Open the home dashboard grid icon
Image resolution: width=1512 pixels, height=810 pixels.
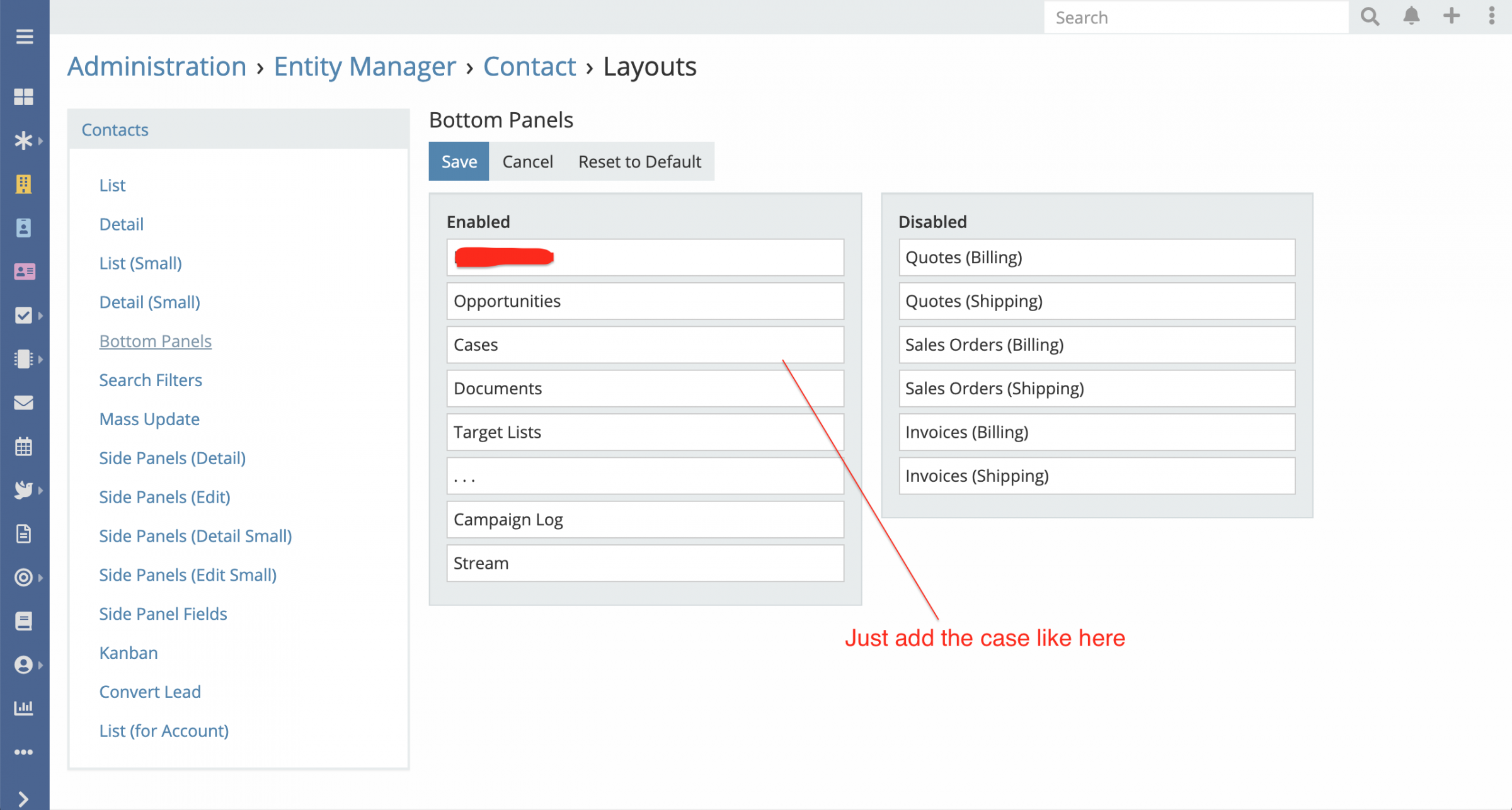pos(23,96)
